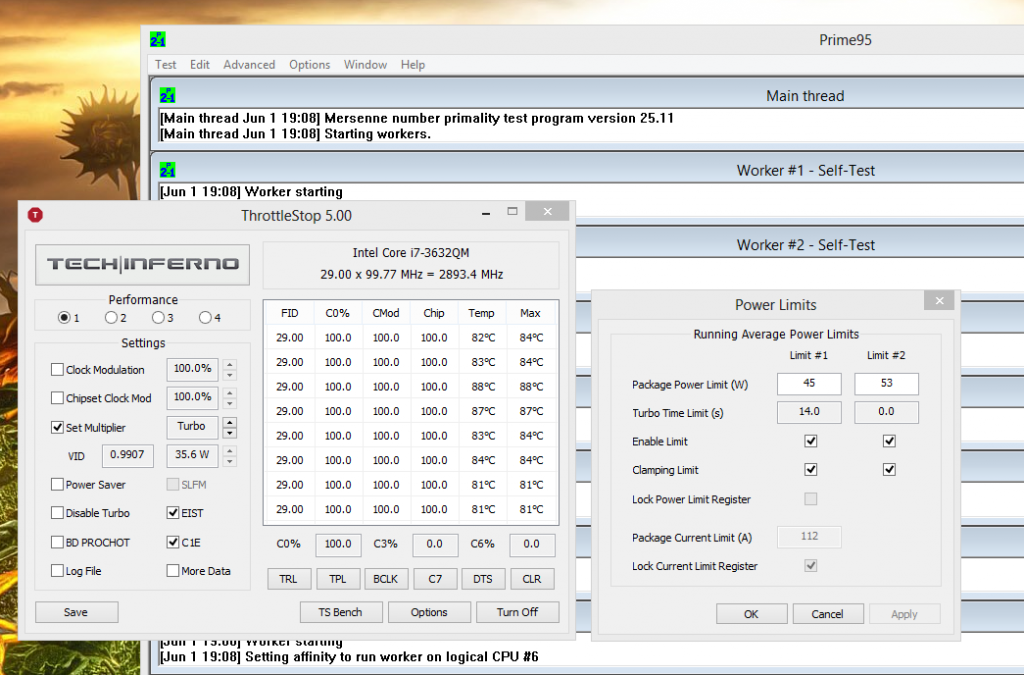Select Performance profile 3

point(158,318)
